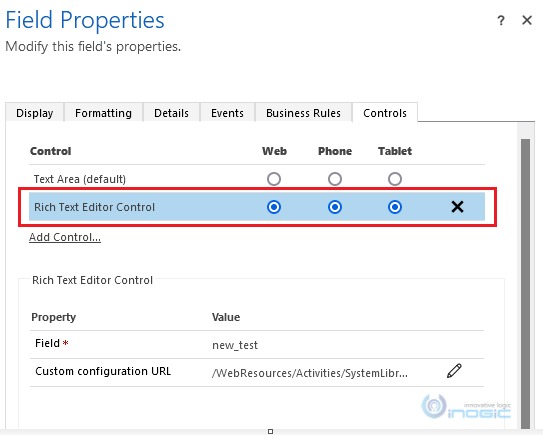Close the Field Properties dialog
This screenshot has width=543, height=435.
point(527,20)
